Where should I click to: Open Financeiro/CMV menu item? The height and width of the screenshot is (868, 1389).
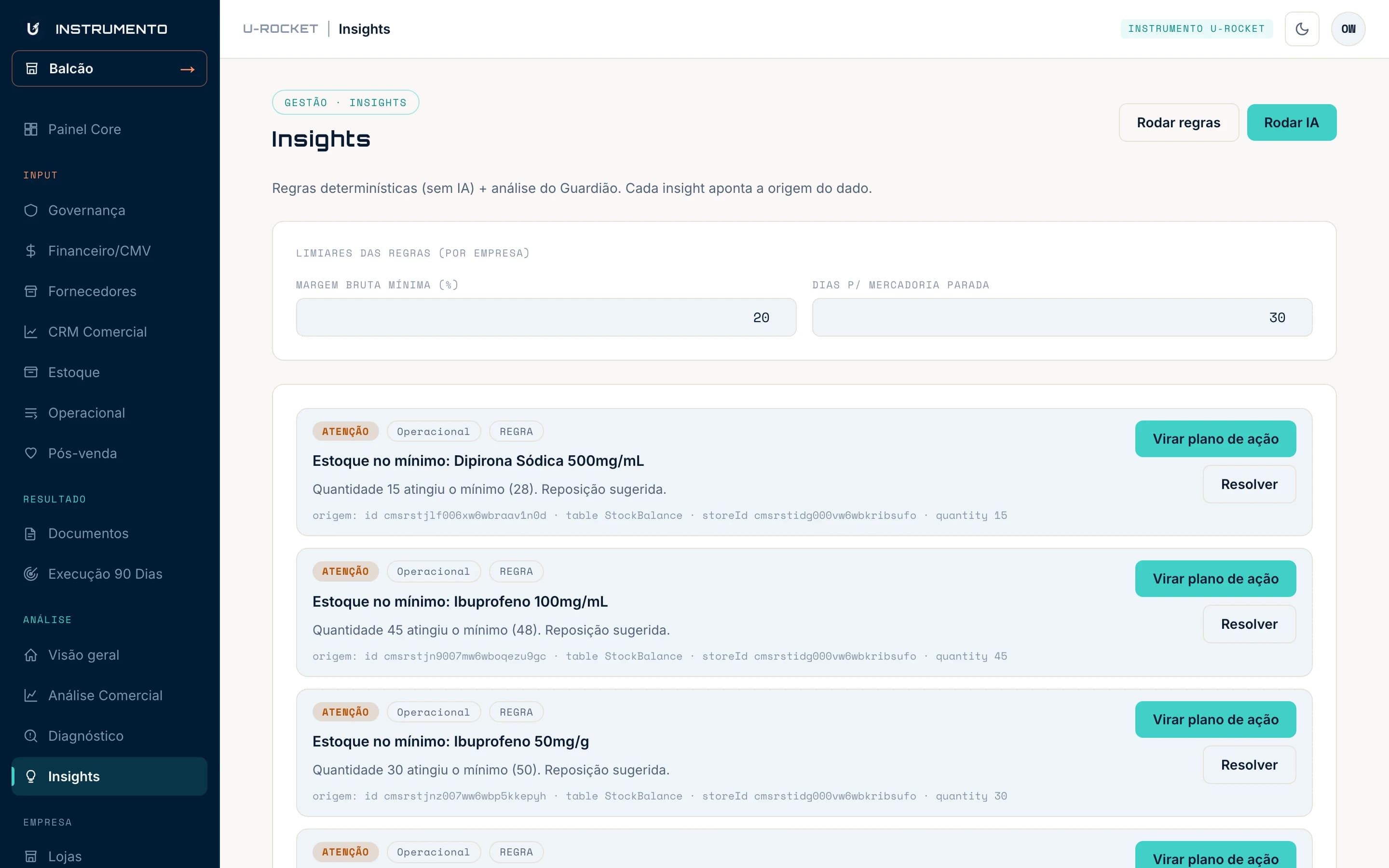click(109, 251)
